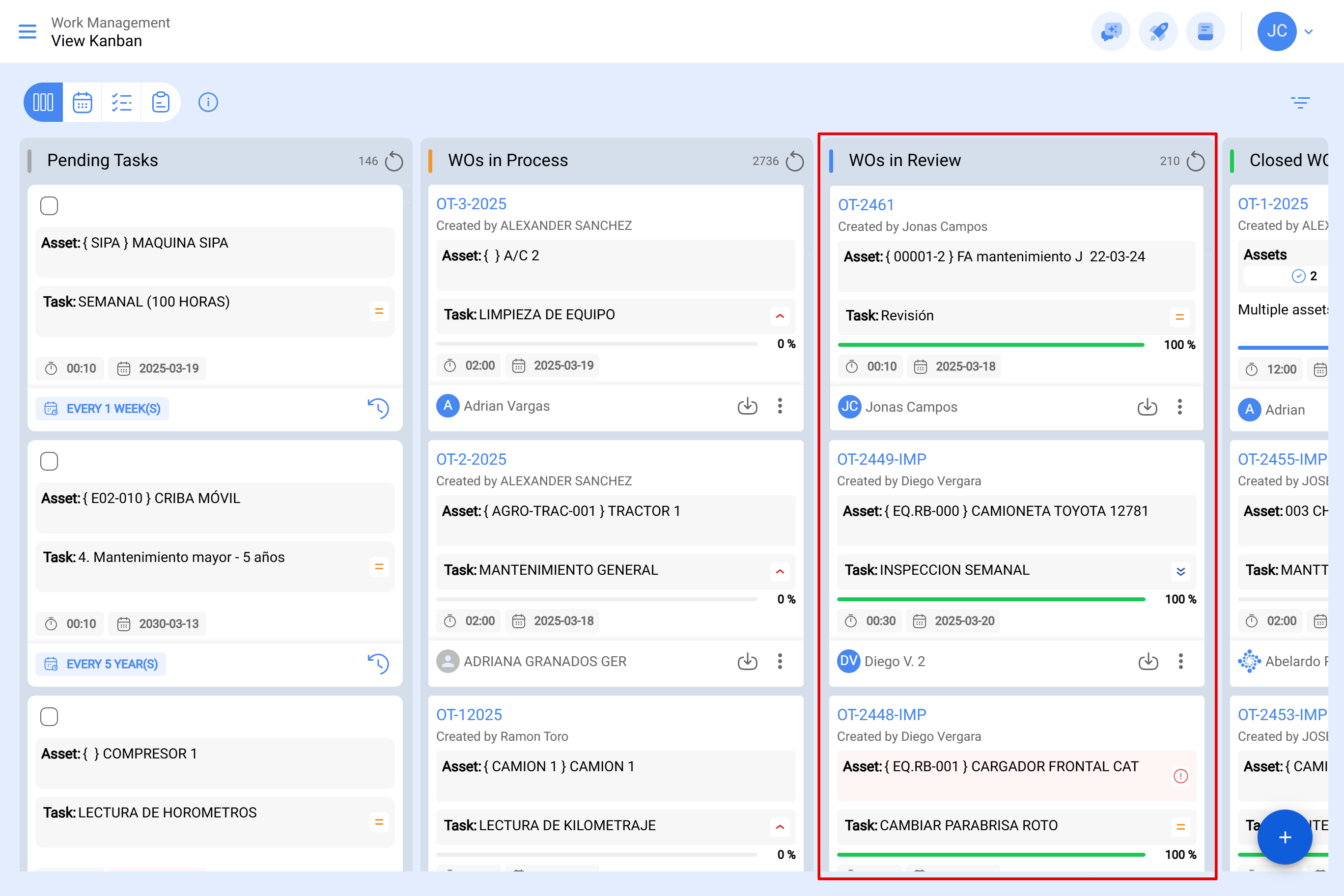
Task: Open work order OT-2455-IMP
Action: pyautogui.click(x=1282, y=459)
